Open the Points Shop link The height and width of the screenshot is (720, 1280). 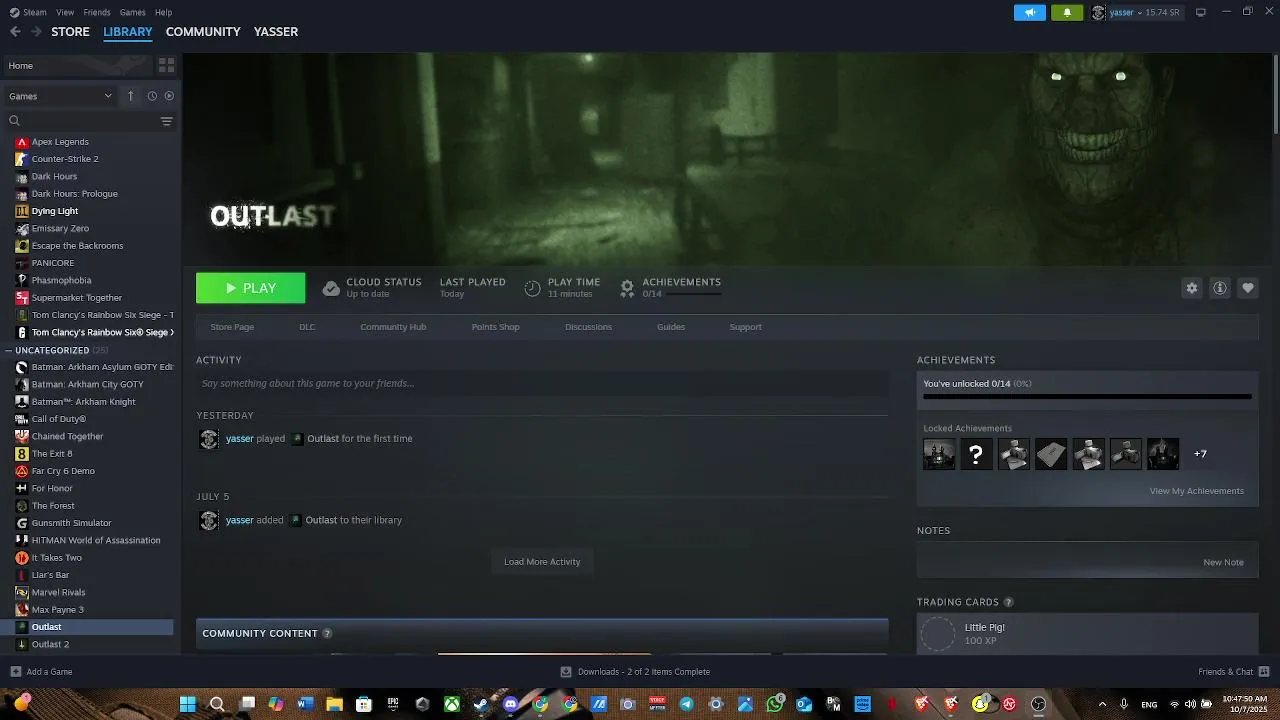pyautogui.click(x=495, y=327)
